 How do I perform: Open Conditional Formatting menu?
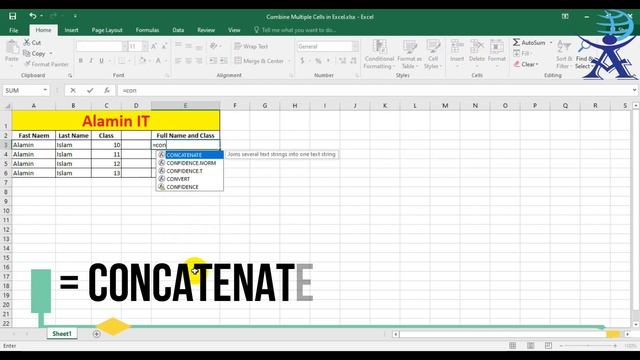point(379,55)
